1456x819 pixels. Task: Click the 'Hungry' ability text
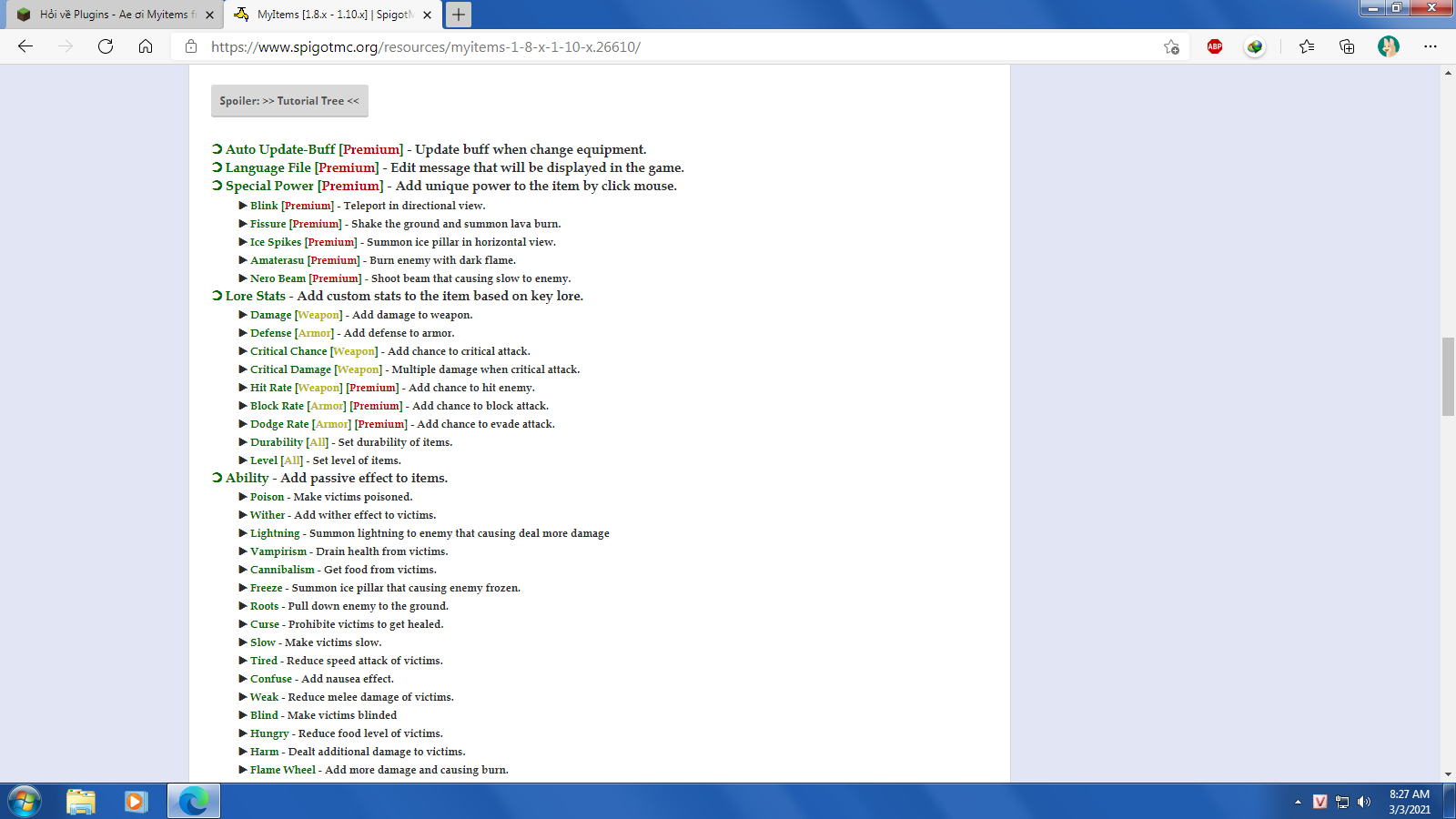pos(269,733)
